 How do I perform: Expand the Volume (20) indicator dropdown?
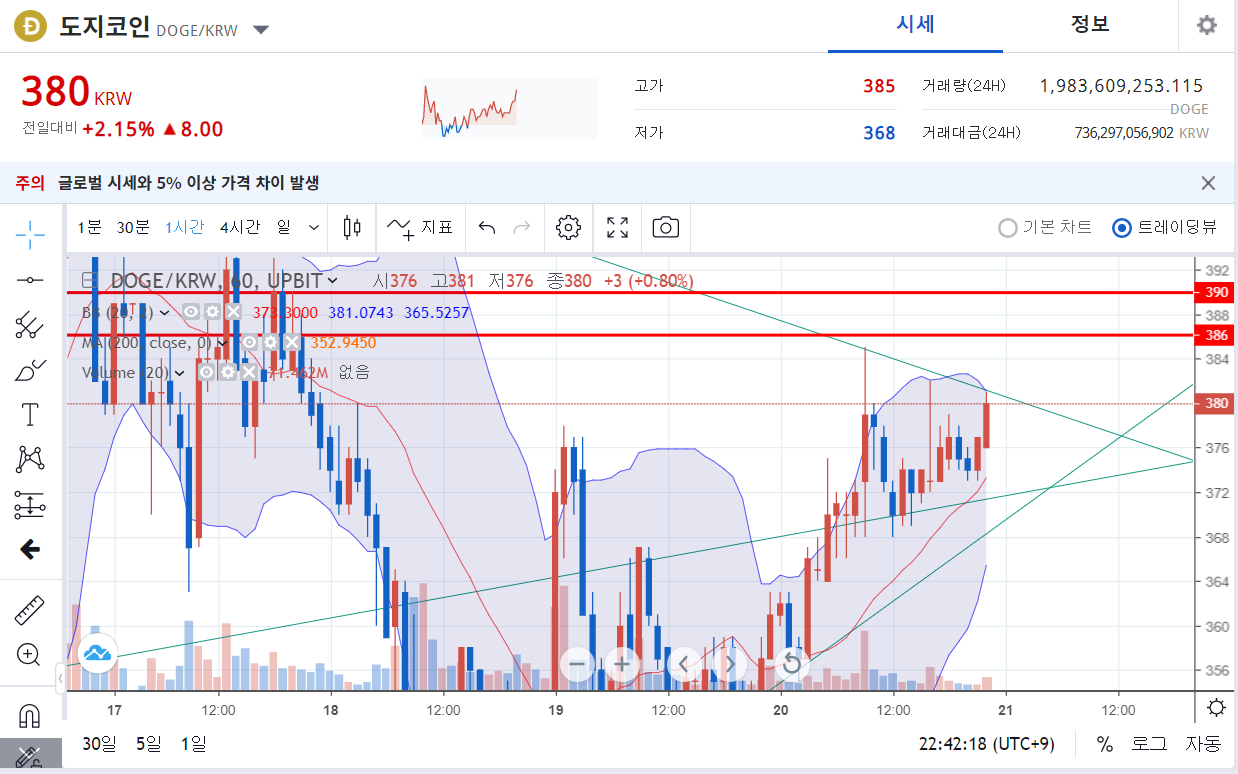(179, 373)
